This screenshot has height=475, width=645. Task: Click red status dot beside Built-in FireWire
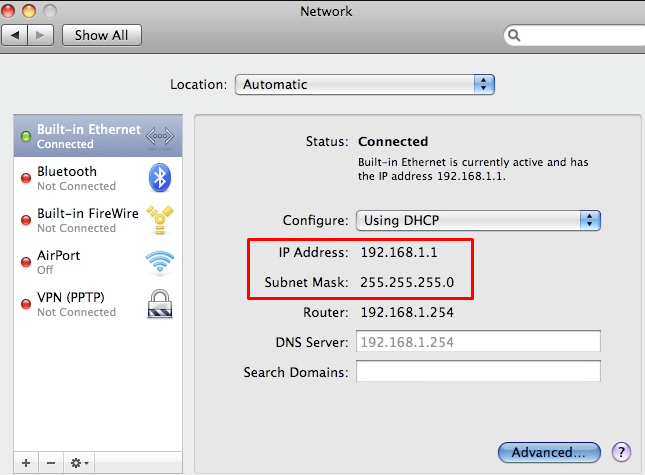point(26,220)
